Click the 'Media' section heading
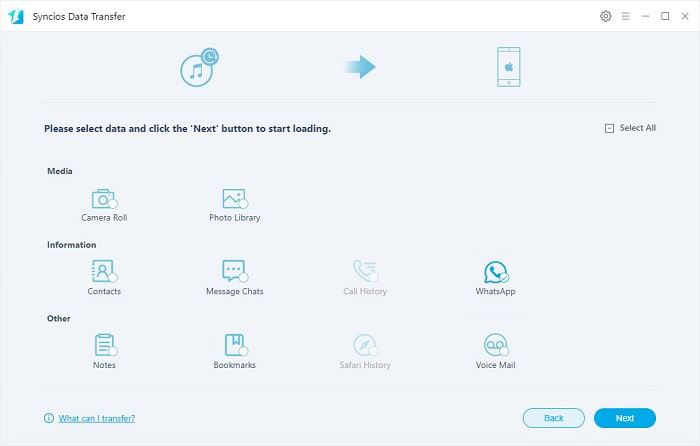This screenshot has width=700, height=446. pos(60,171)
